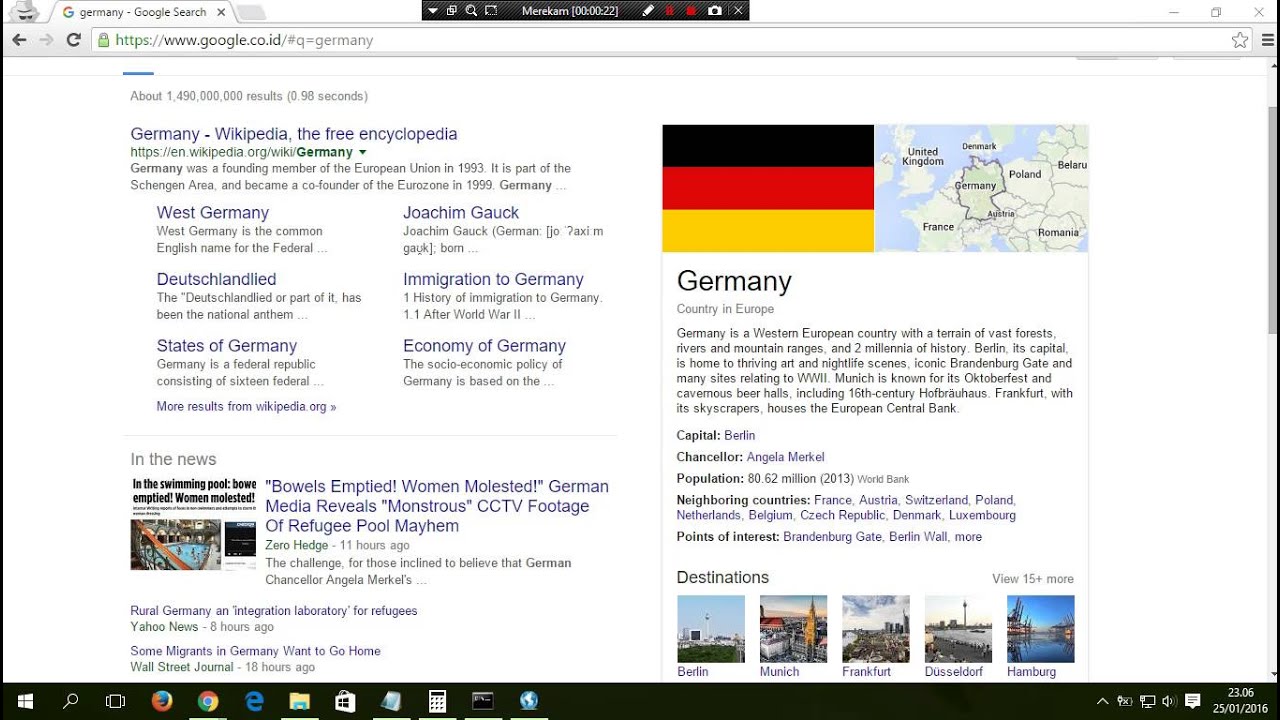Viewport: 1280px width, 720px height.
Task: Open the Calculator taskbar icon
Action: (437, 701)
